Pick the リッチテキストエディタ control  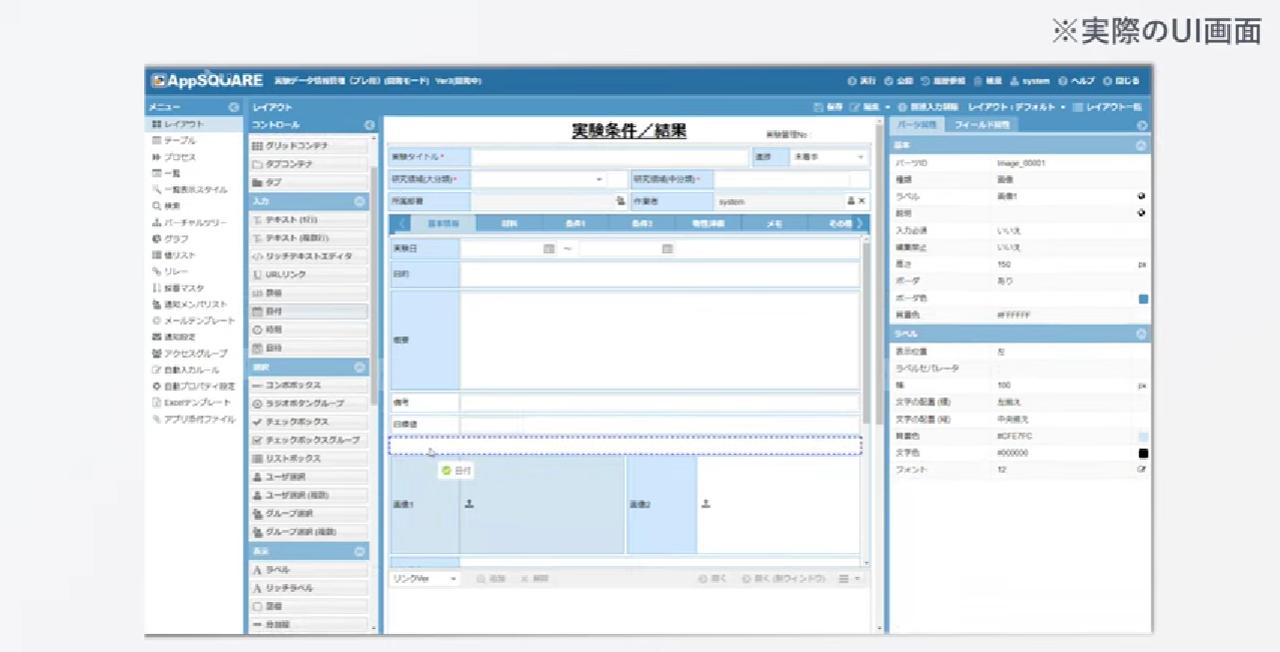pyautogui.click(x=308, y=256)
